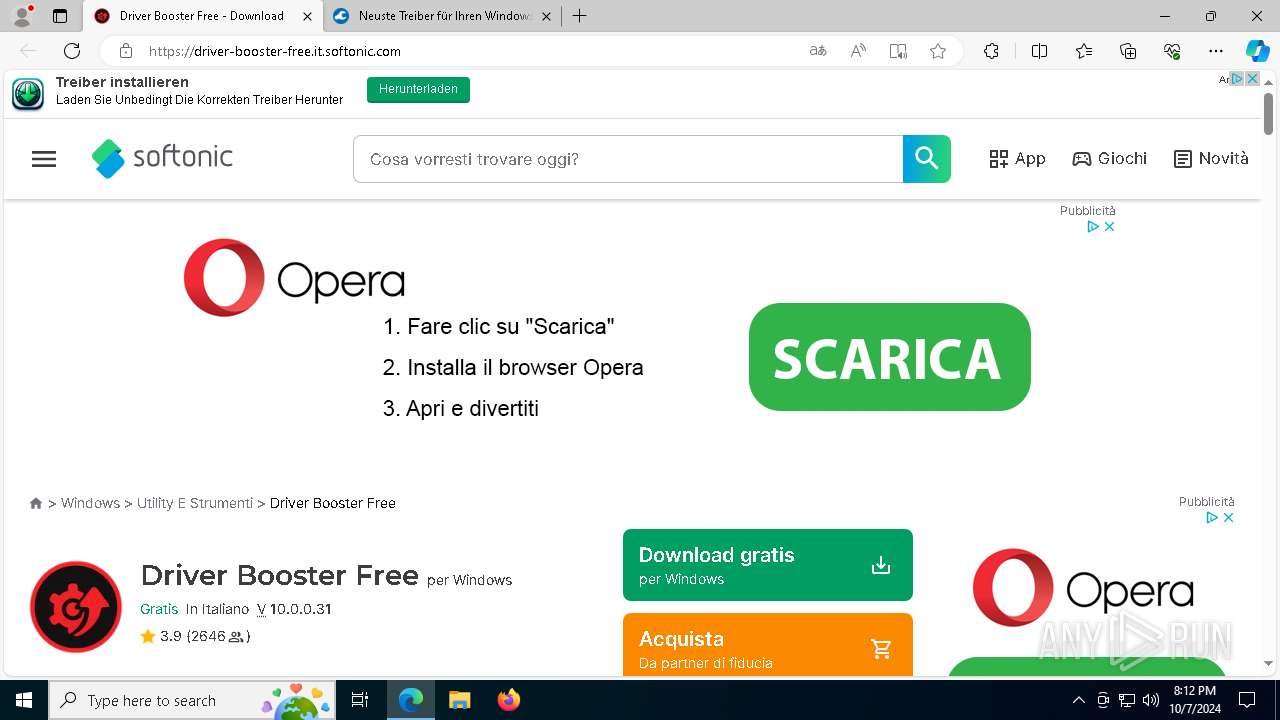
Task: Close the Neuste Treiber tab
Action: (x=546, y=16)
